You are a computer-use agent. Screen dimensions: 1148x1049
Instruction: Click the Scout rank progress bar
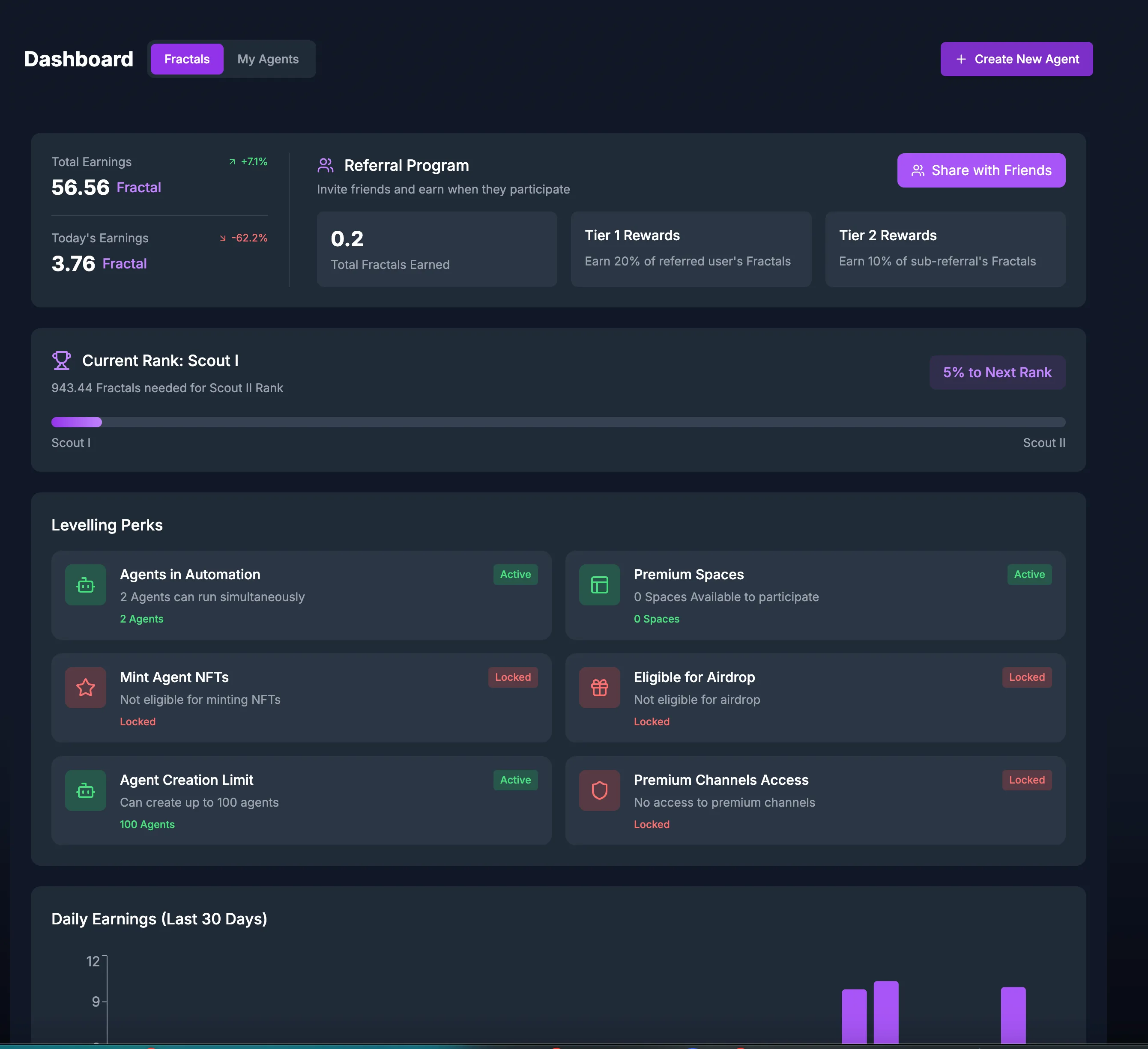tap(557, 422)
